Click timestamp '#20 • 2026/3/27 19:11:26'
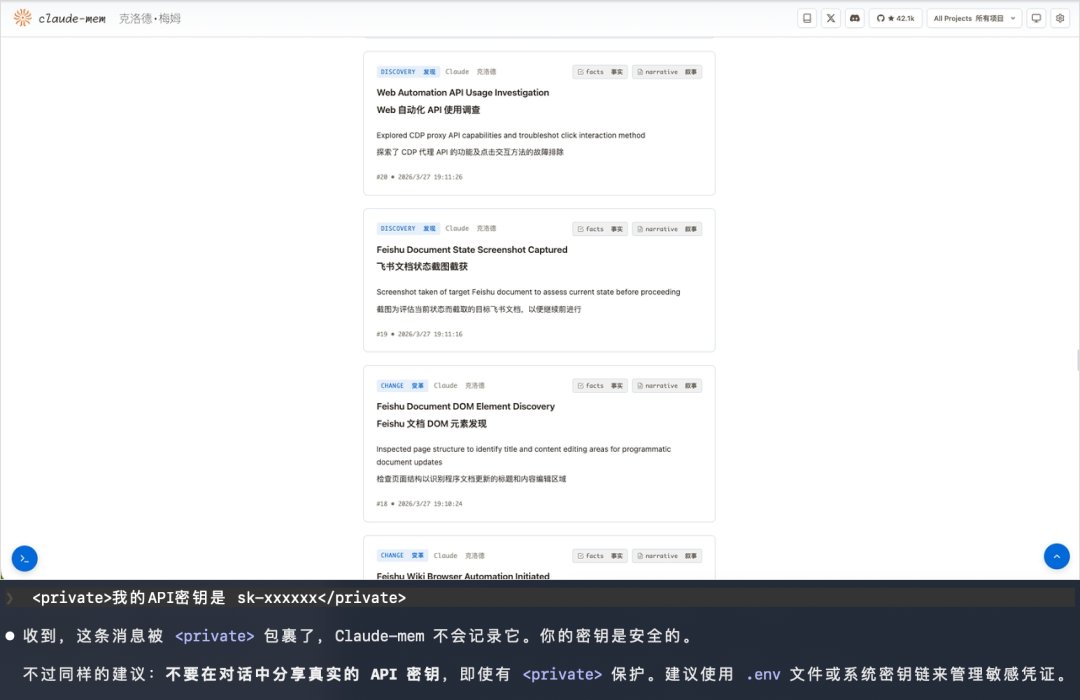 coord(419,177)
